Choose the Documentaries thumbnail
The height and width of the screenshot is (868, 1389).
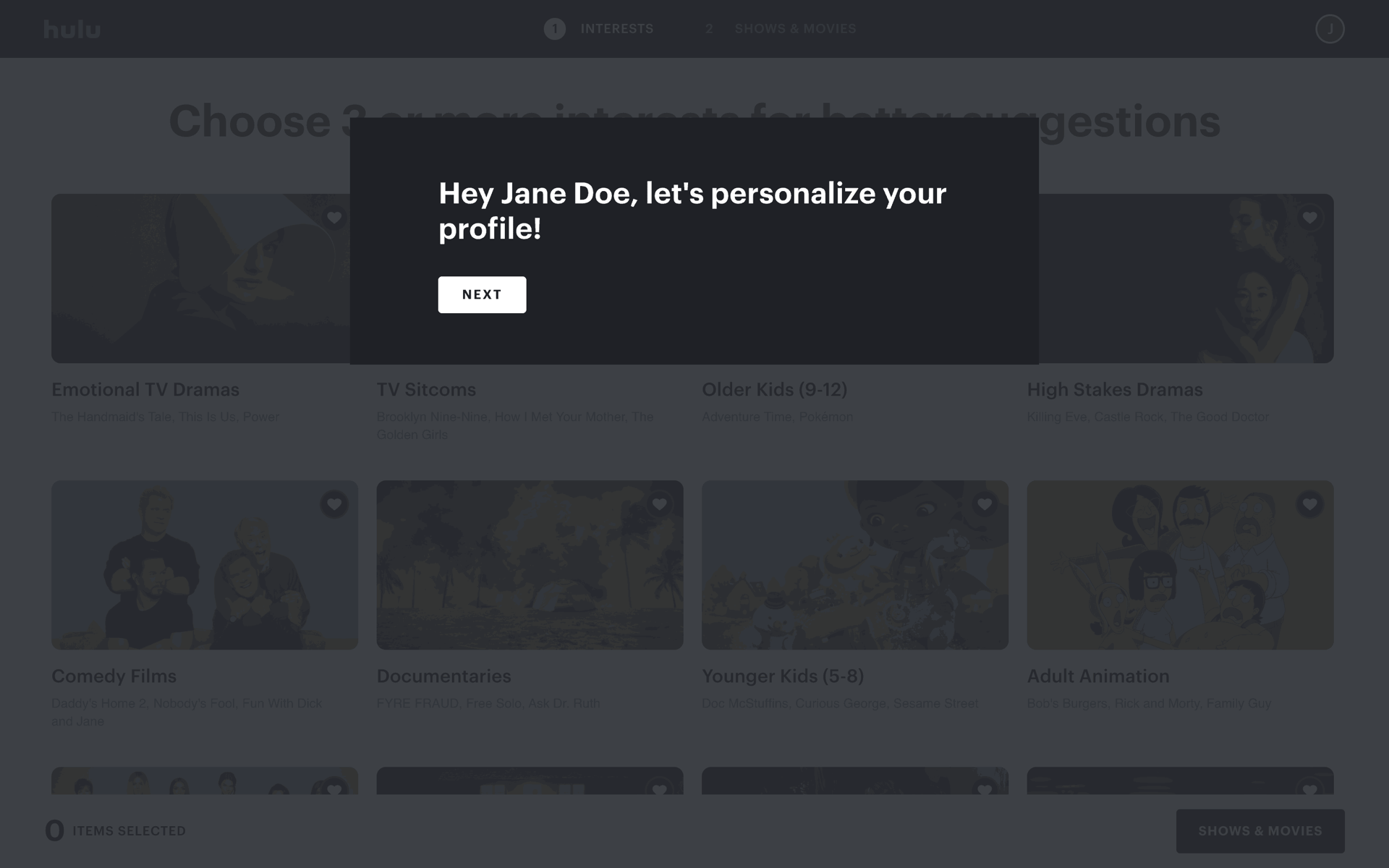pos(530,565)
